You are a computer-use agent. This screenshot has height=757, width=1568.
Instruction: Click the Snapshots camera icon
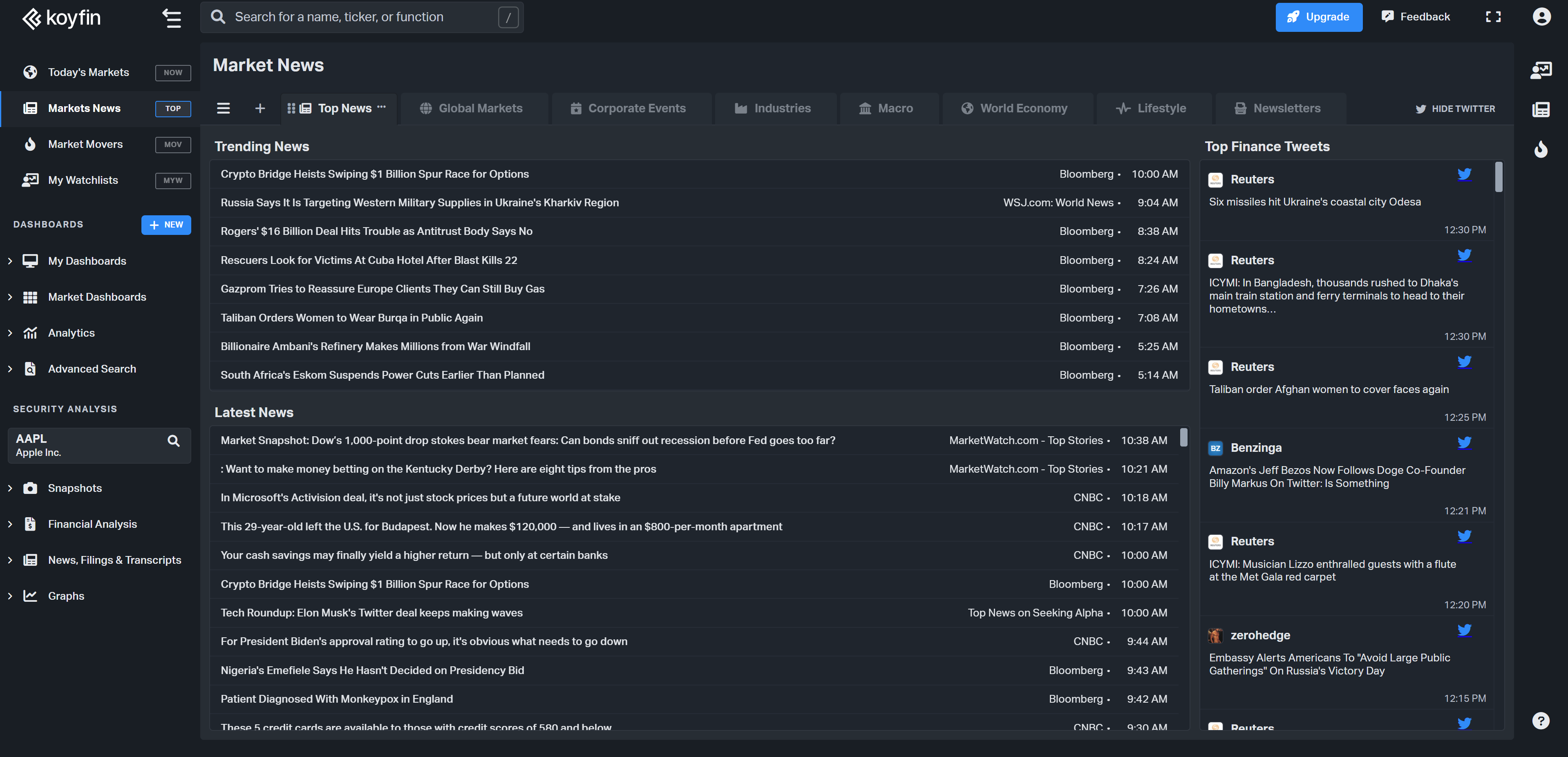[x=30, y=488]
